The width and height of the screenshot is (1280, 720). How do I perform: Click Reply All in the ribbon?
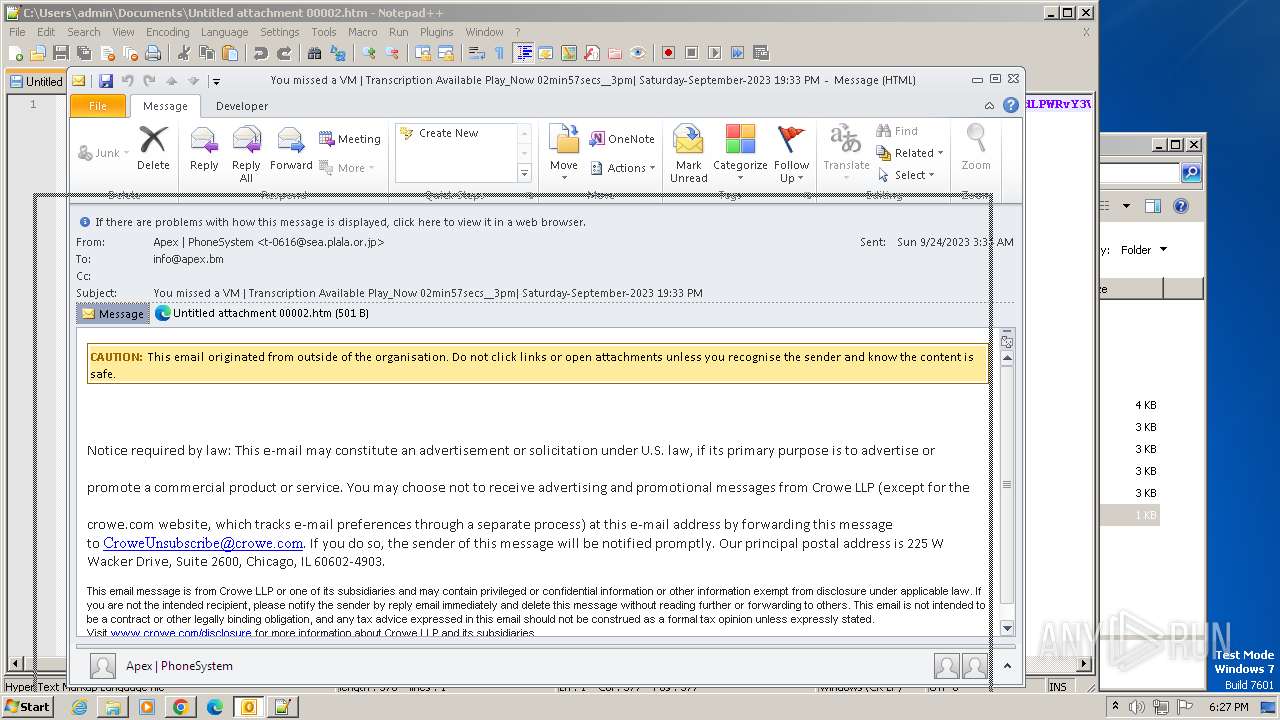pos(246,154)
